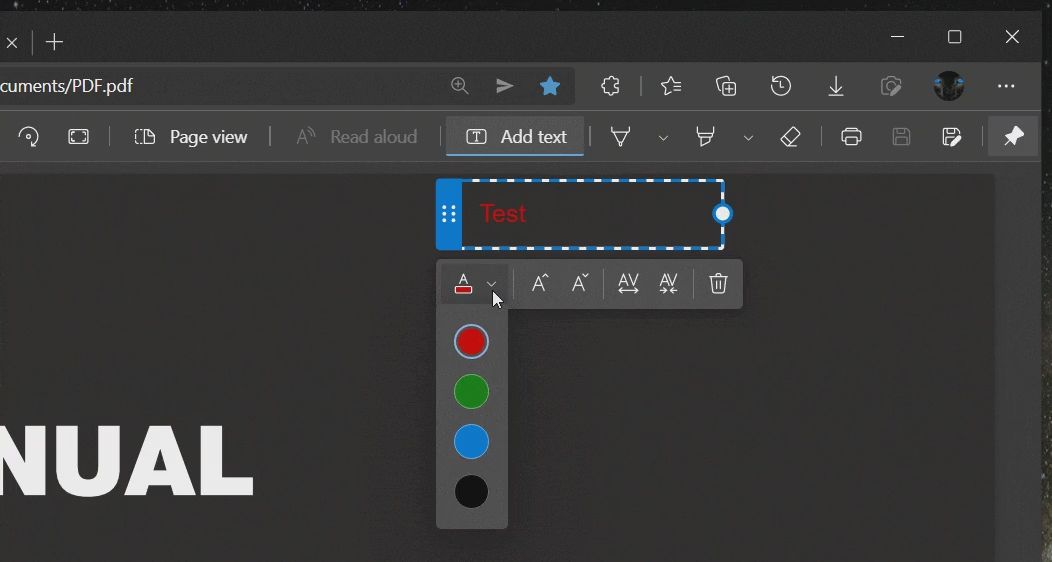This screenshot has width=1052, height=562.
Task: Toggle the blue favorite star
Action: pyautogui.click(x=549, y=86)
